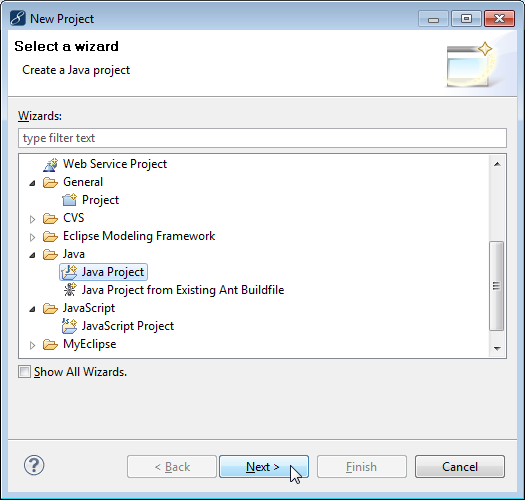Click the JavaScript Project icon

pos(70,326)
